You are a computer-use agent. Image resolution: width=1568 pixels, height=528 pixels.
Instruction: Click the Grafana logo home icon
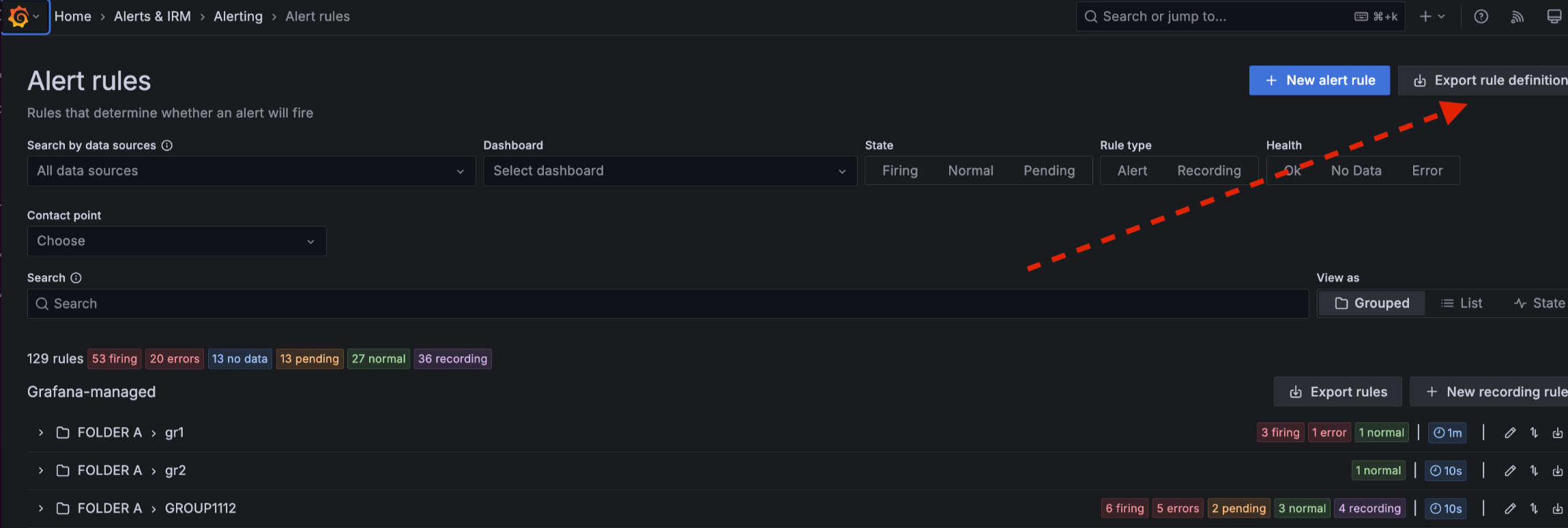[19, 17]
